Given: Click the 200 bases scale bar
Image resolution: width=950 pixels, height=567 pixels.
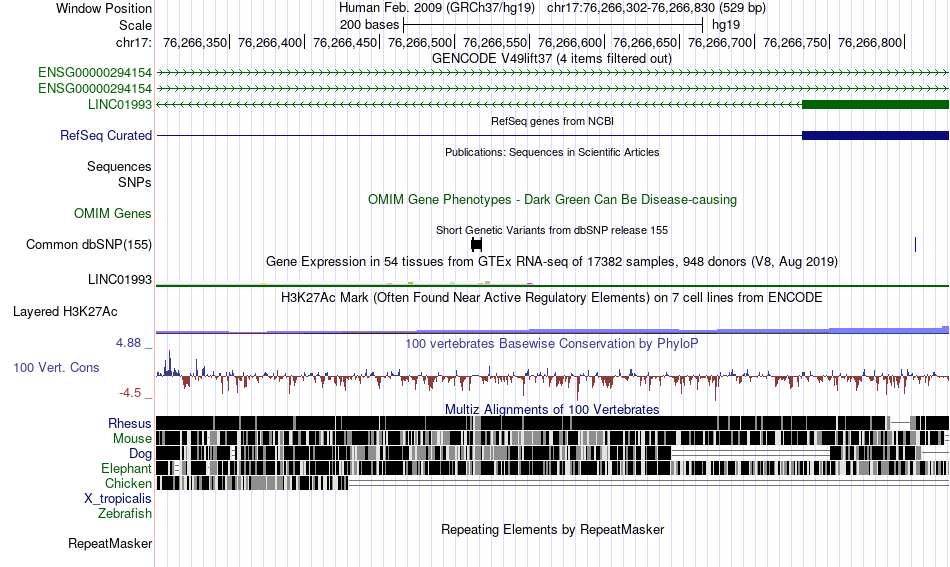Looking at the screenshot, I should 553,25.
